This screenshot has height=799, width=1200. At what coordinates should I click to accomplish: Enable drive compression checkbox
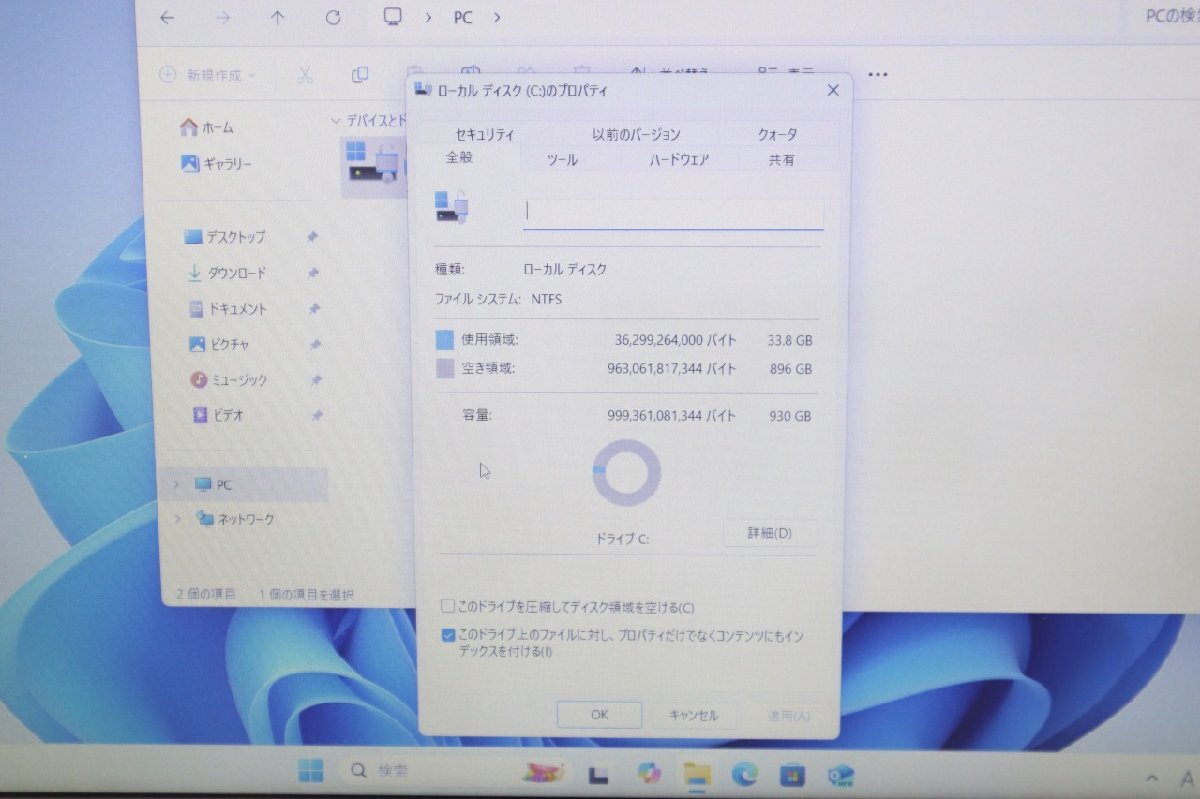point(448,607)
